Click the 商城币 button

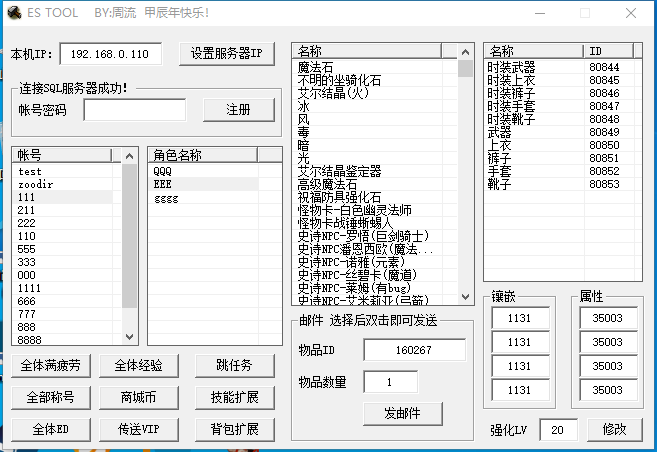coord(139,398)
